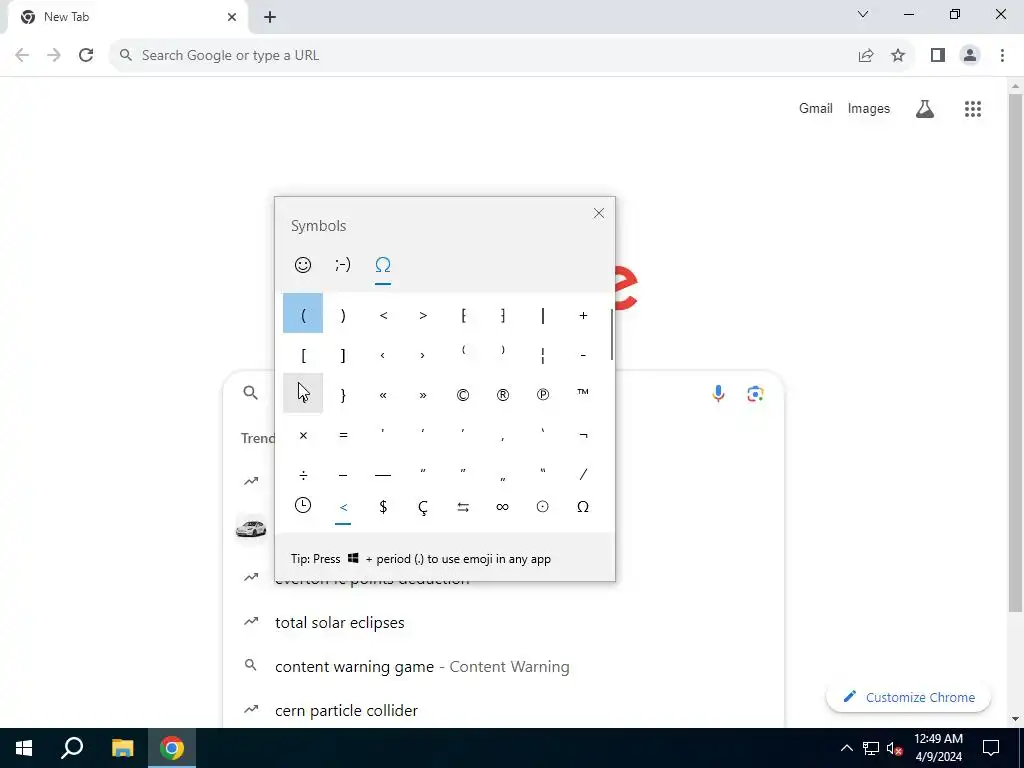Open the tab search dropdown chevron
This screenshot has width=1024, height=768.
point(863,14)
